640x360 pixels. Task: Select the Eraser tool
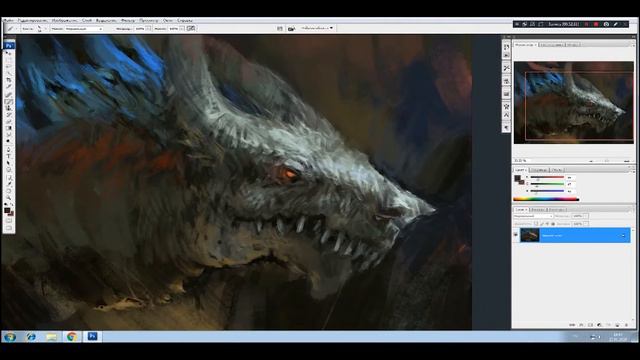(x=9, y=121)
